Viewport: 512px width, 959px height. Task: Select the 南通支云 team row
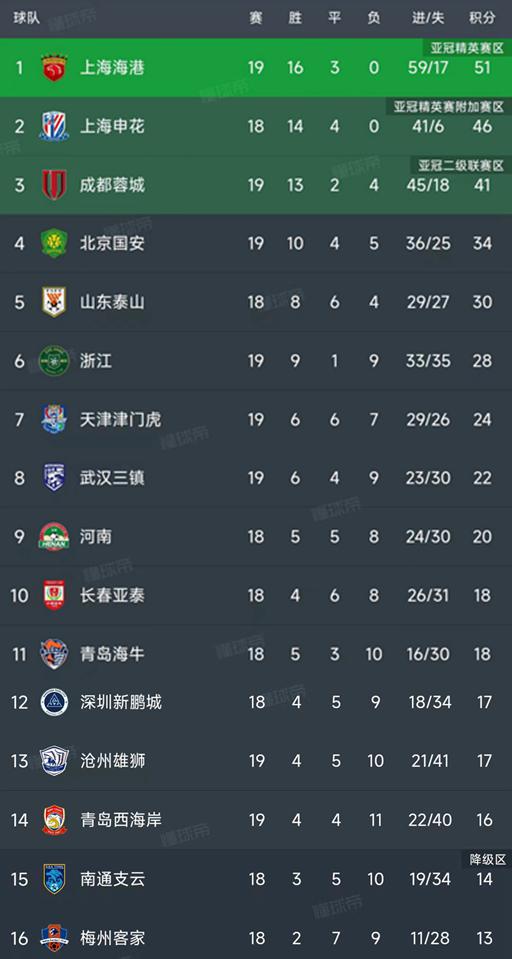pos(256,879)
